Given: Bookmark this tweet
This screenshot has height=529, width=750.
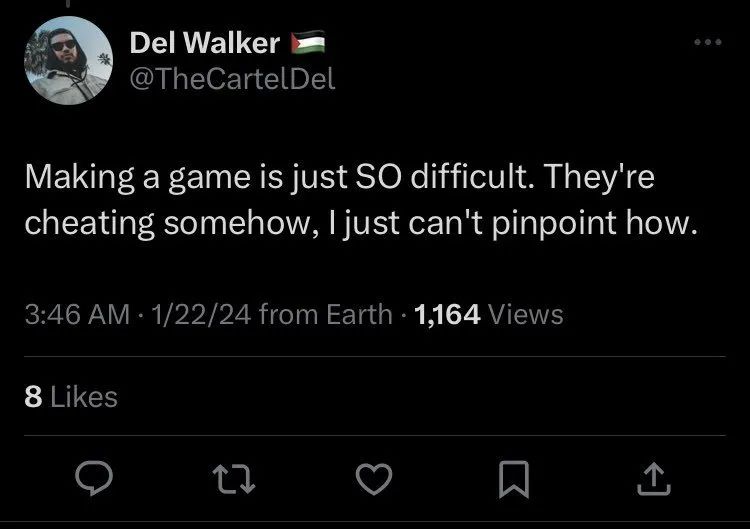Looking at the screenshot, I should click(x=512, y=480).
